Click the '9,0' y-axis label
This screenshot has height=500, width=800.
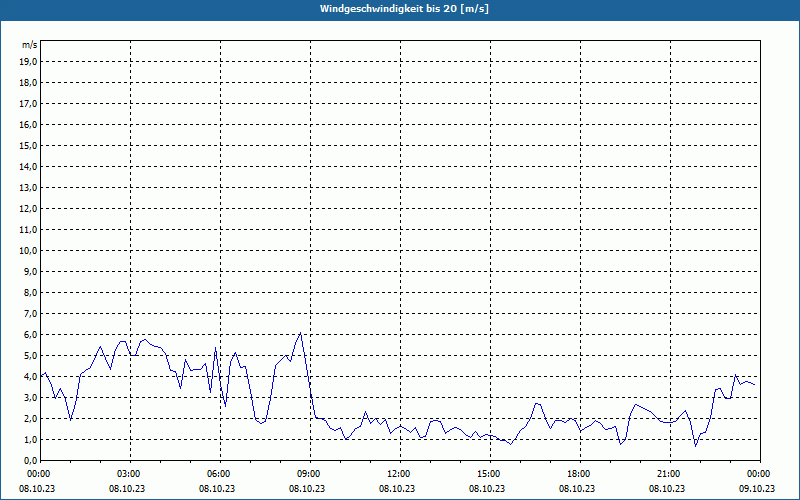(30, 271)
